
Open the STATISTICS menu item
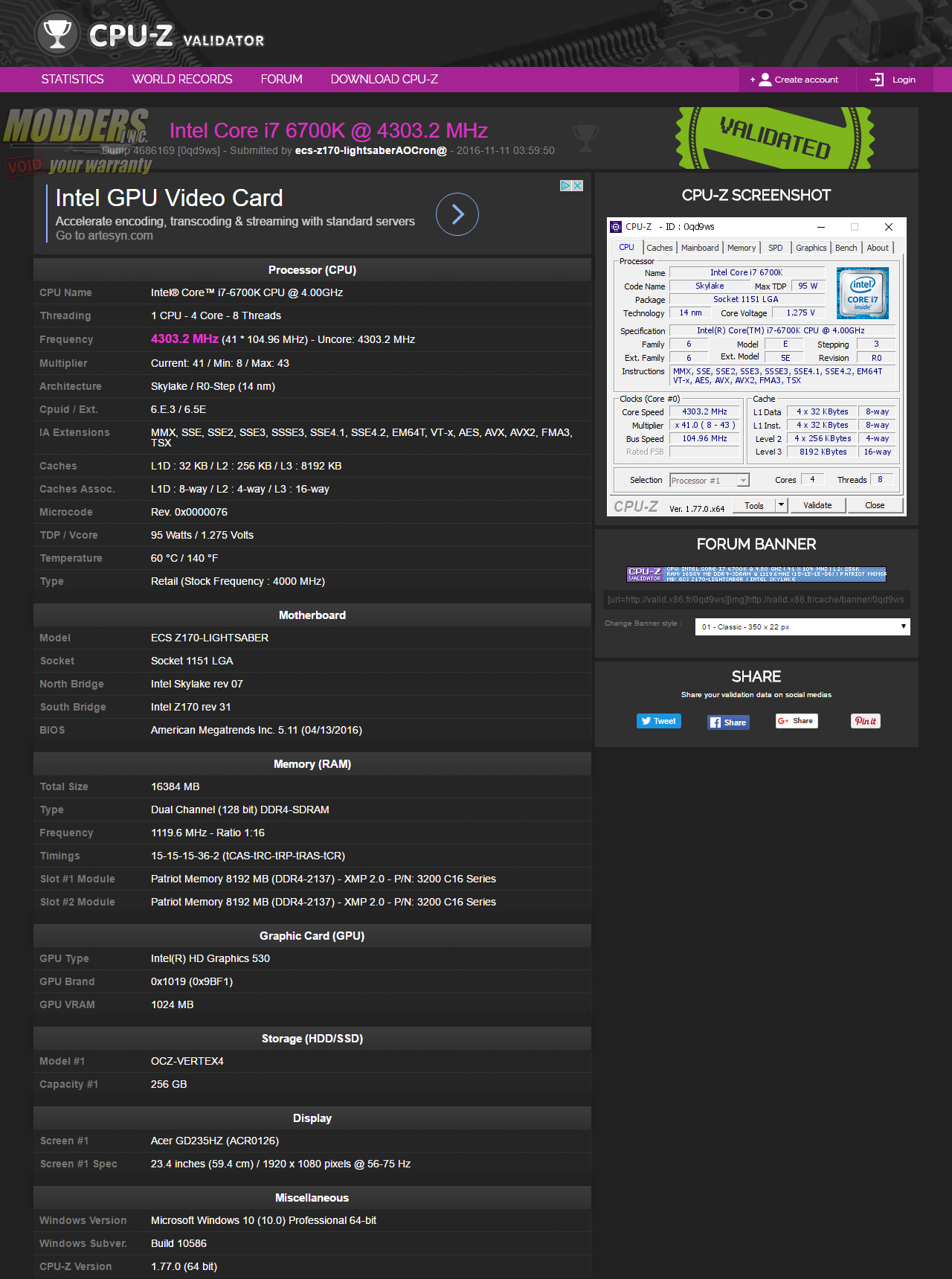(x=72, y=79)
